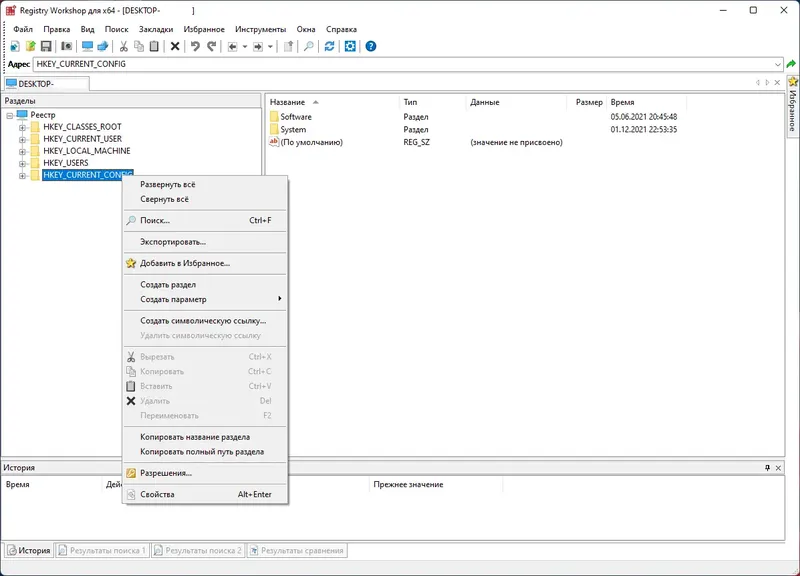Choose Разрешения in the context menu
800x576 pixels.
pos(172,473)
